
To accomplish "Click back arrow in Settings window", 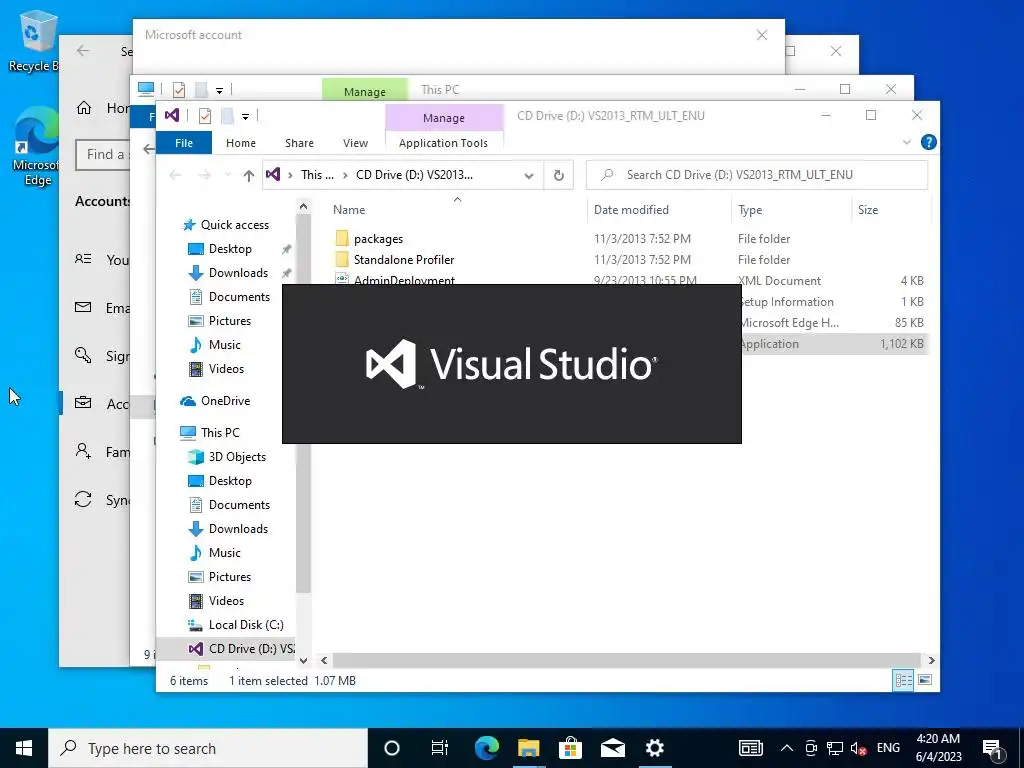I will pos(83,50).
